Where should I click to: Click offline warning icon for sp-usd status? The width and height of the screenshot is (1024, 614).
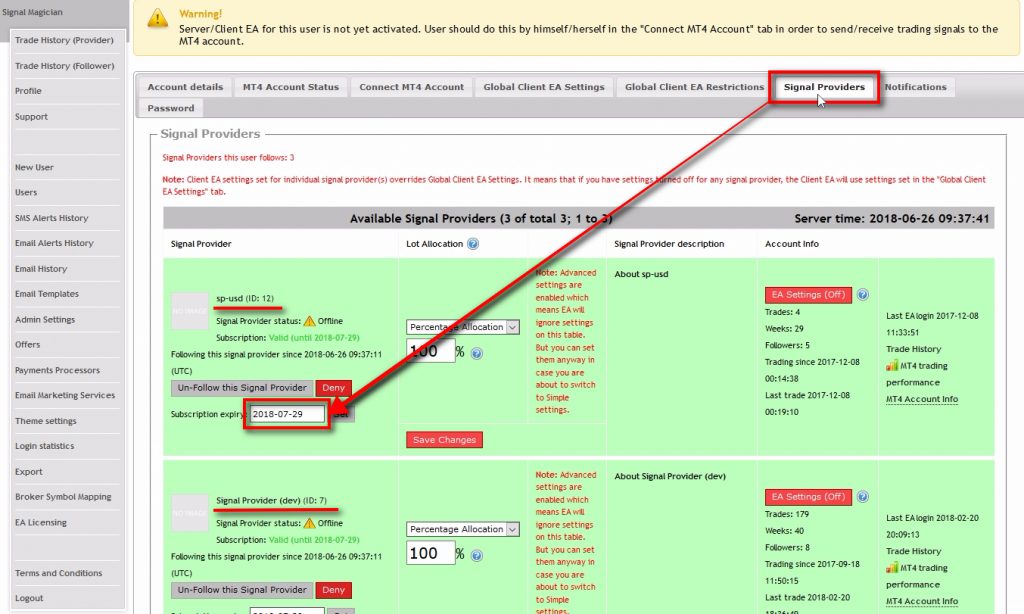[309, 321]
